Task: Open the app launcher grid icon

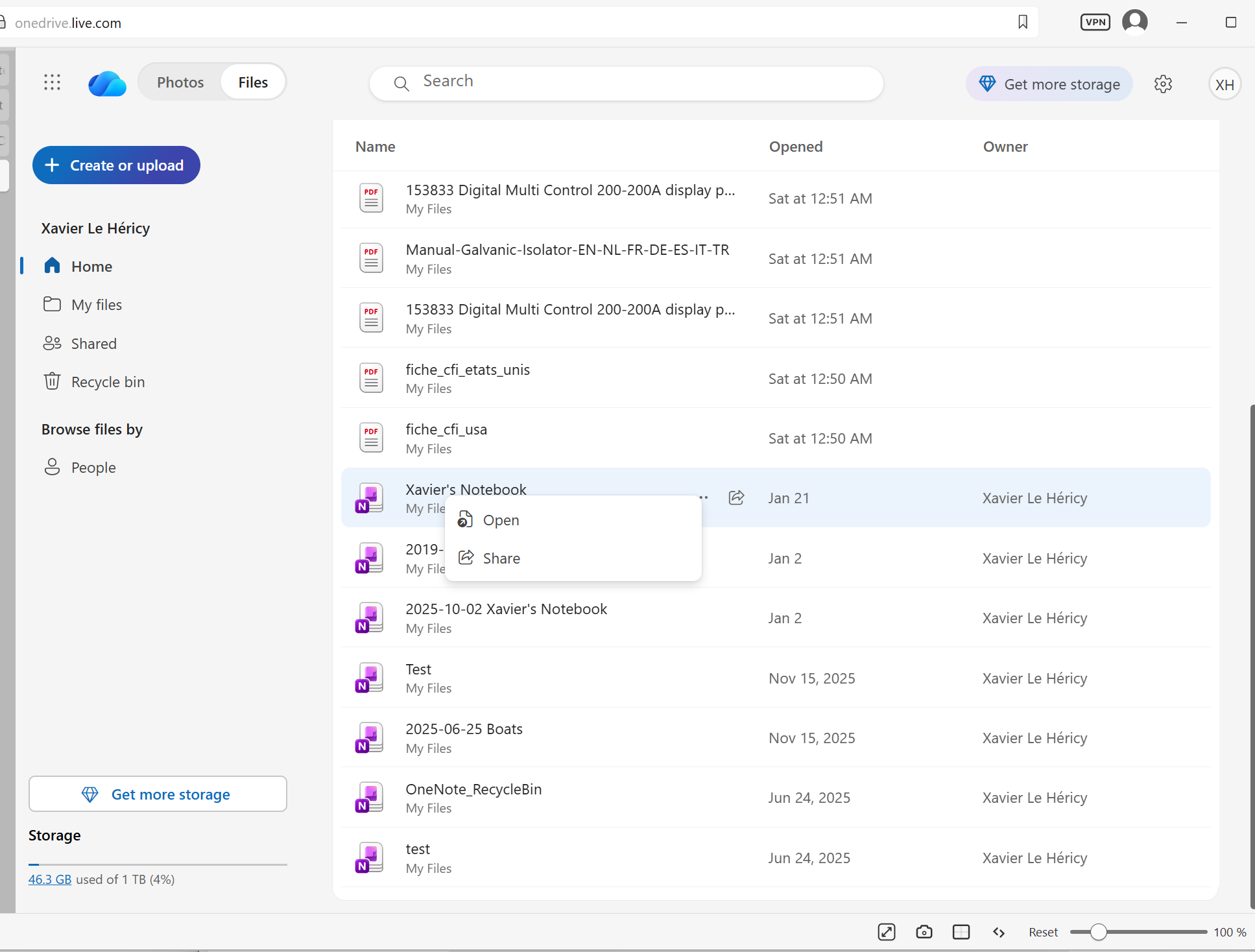Action: coord(52,82)
